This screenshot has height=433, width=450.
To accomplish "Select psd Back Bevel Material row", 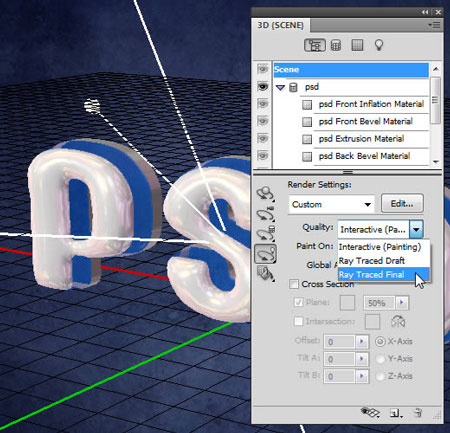I will click(x=351, y=156).
